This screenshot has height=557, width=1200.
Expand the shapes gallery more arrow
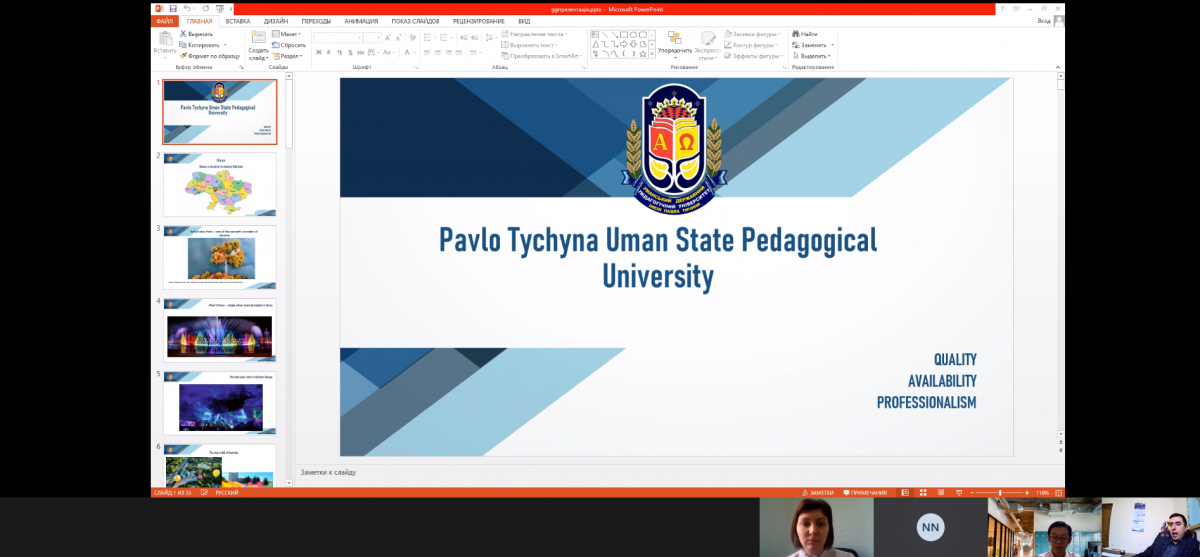(651, 54)
